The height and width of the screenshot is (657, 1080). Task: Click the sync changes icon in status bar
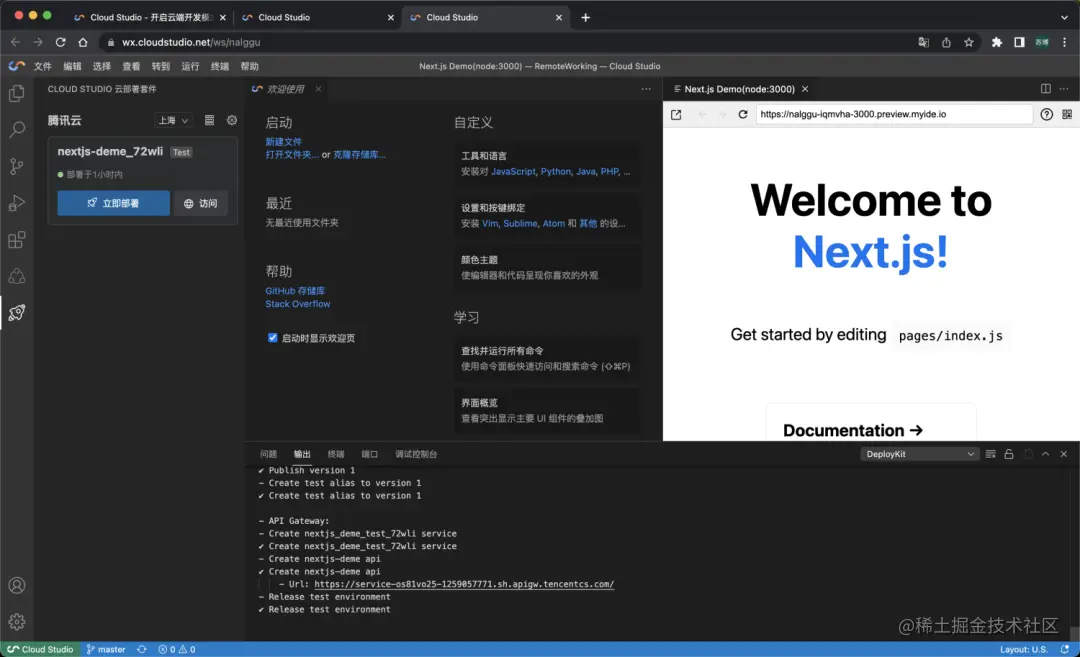[x=141, y=649]
